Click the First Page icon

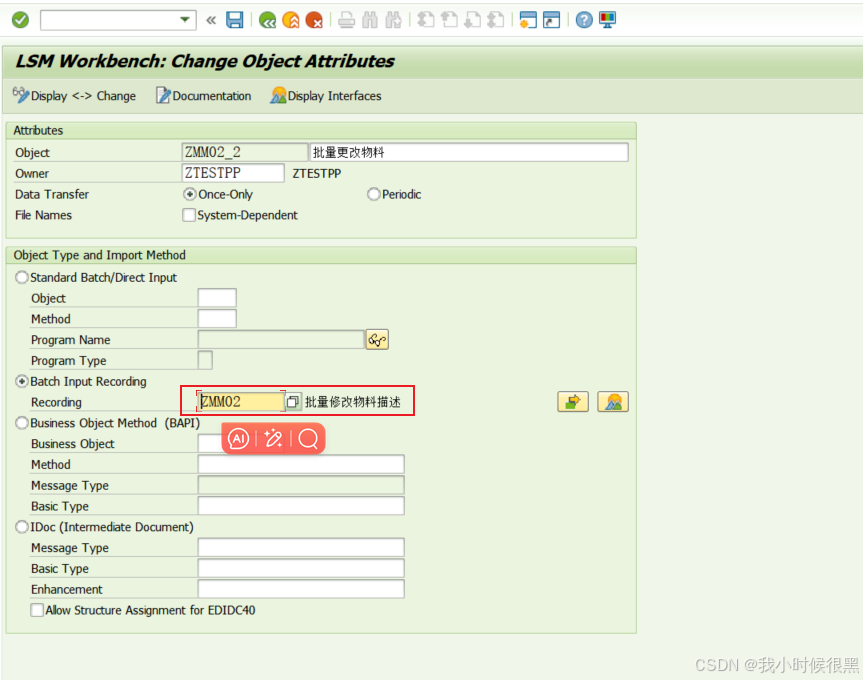pyautogui.click(x=425, y=20)
